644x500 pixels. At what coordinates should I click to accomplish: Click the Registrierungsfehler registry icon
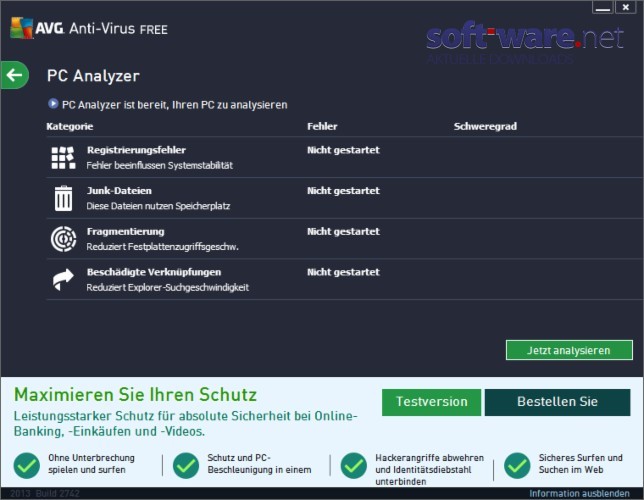coord(63,158)
